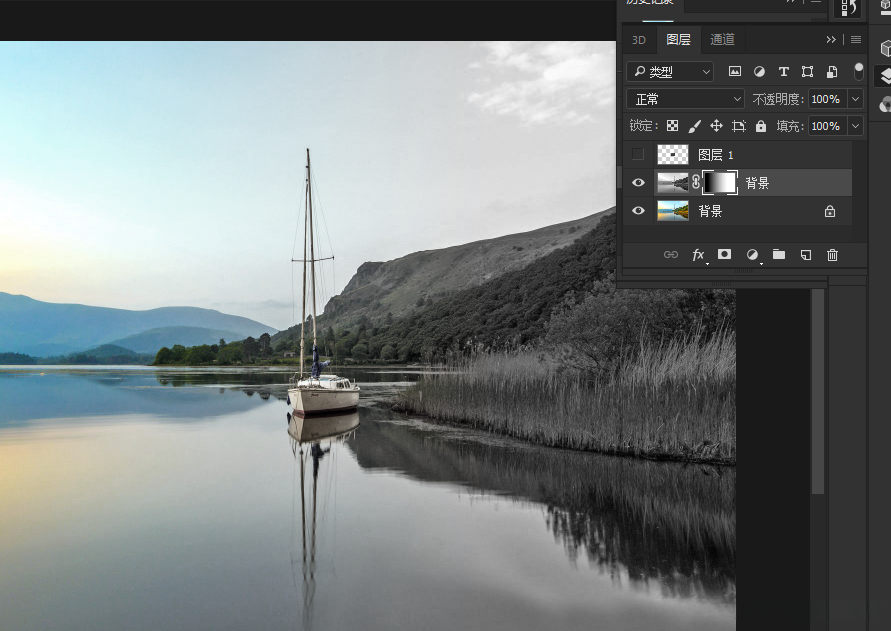Lock all padlock icon

[761, 126]
